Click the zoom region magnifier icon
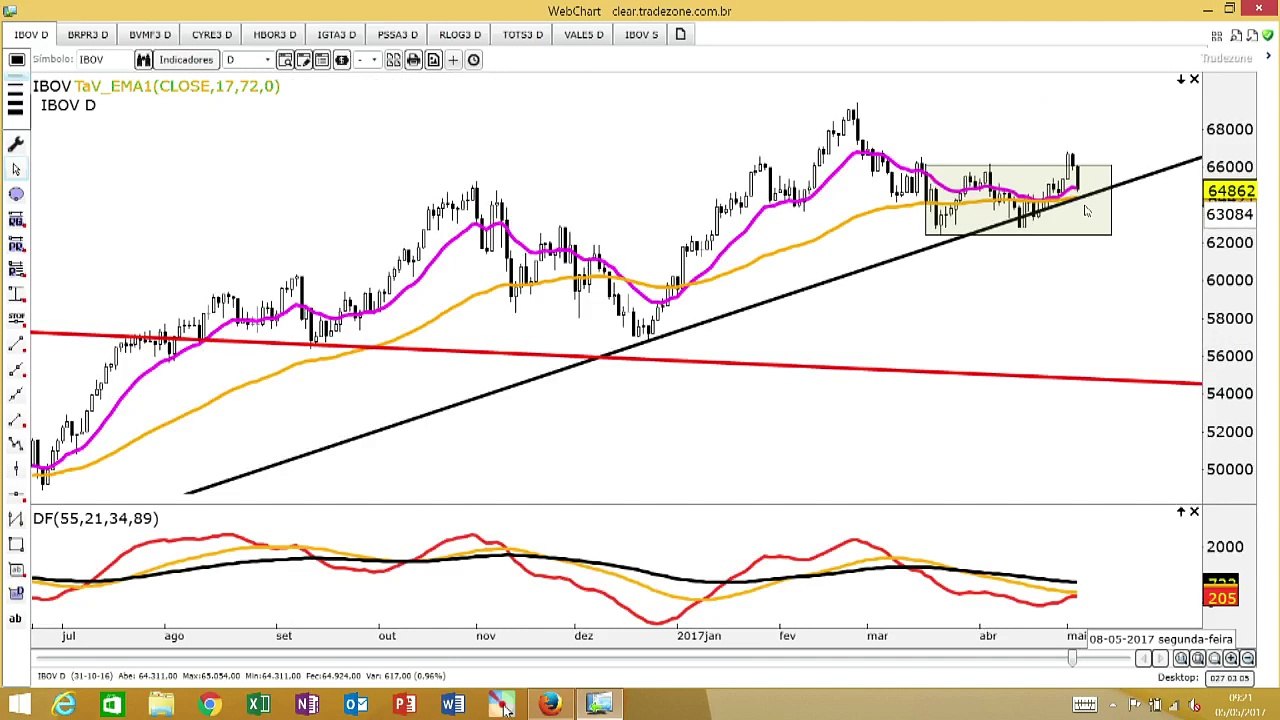1280x720 pixels. click(x=1214, y=658)
